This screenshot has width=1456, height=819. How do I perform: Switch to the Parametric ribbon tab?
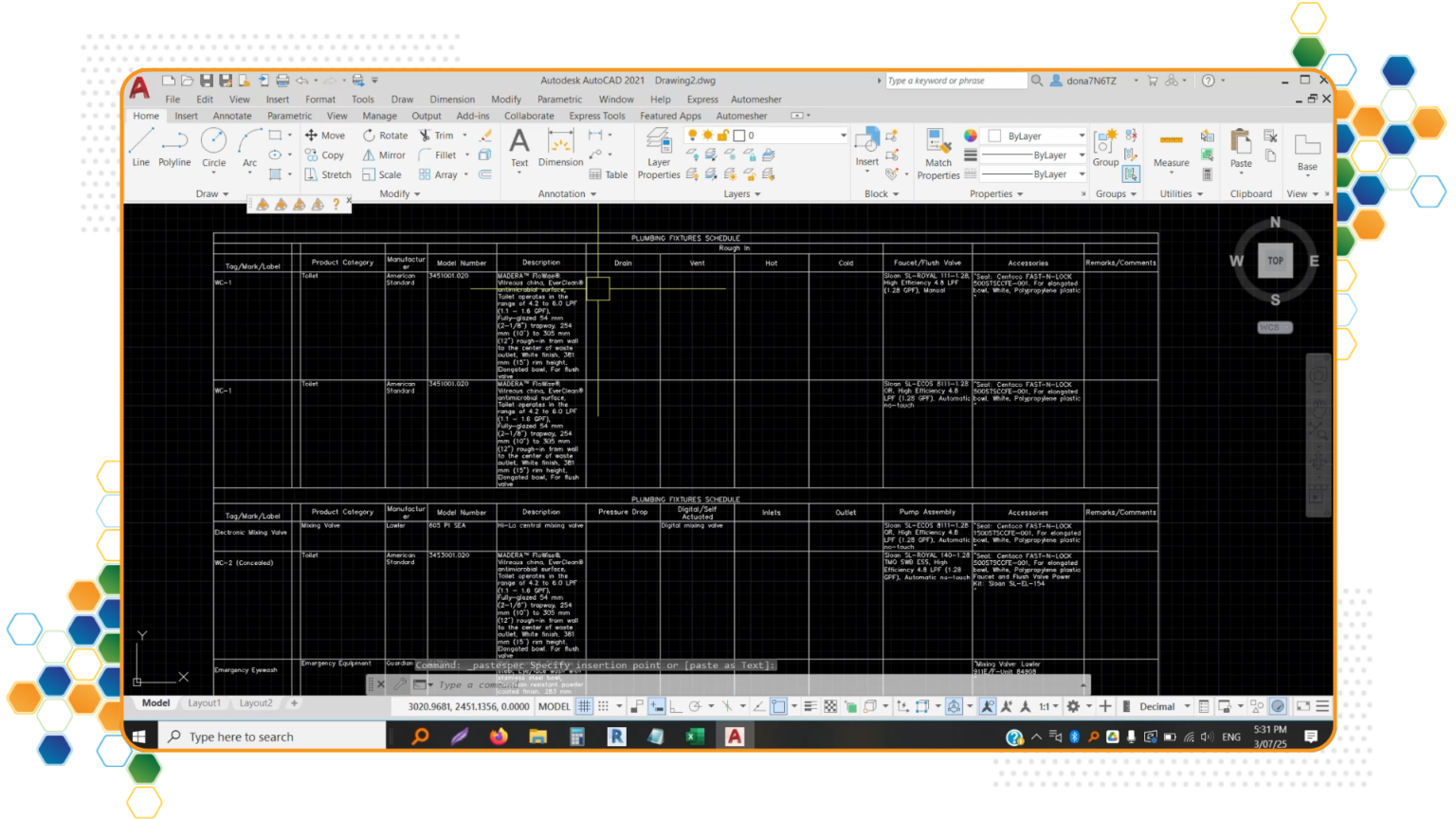pyautogui.click(x=289, y=116)
